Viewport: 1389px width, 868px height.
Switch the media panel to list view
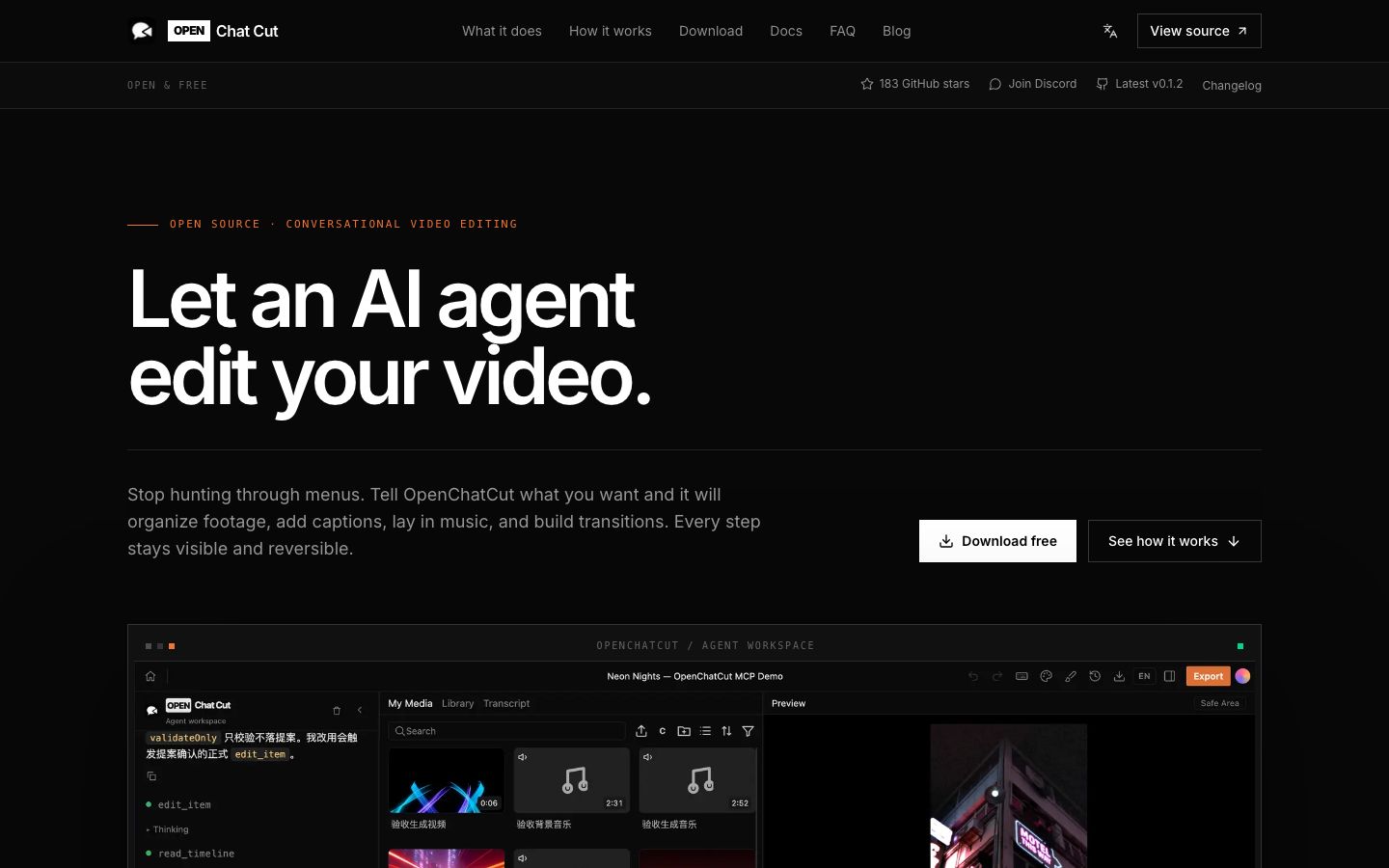(x=705, y=731)
